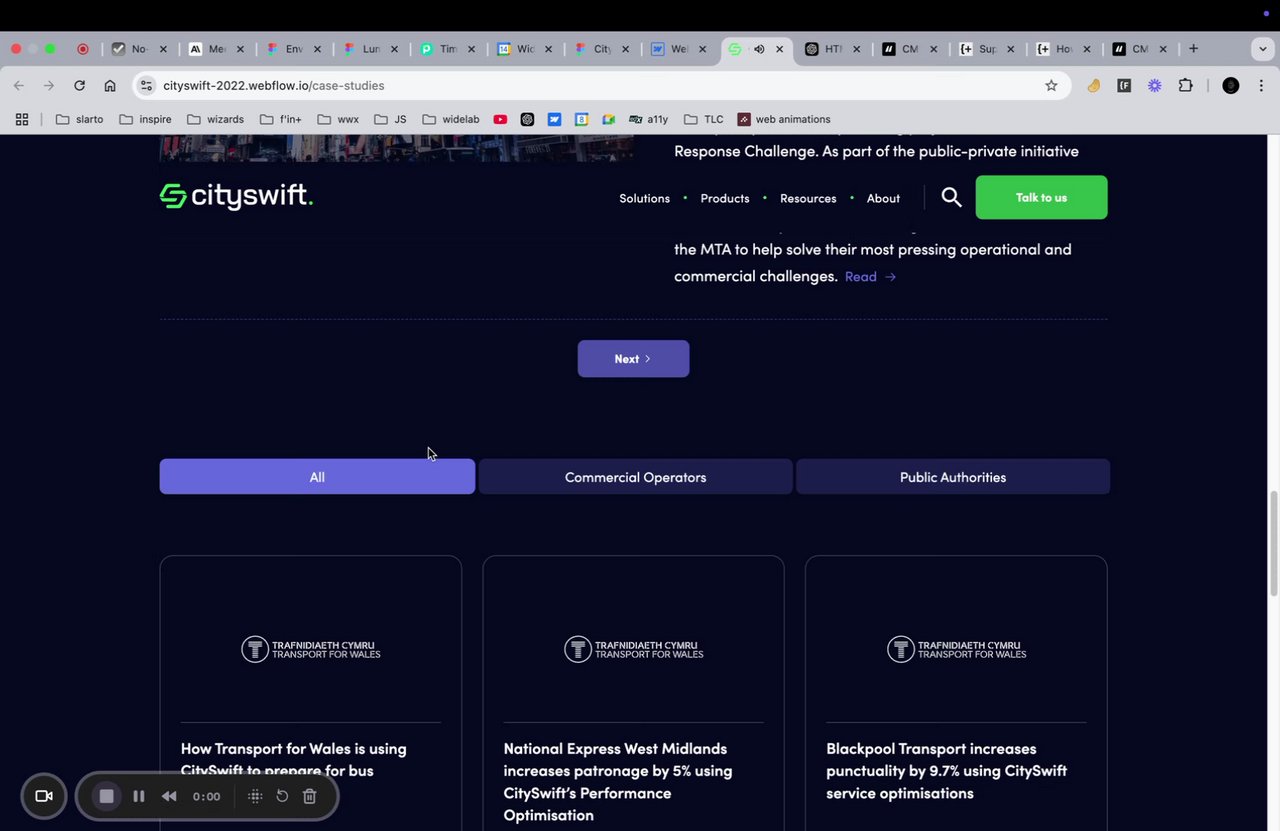1280x831 pixels.
Task: Filter by Public Authorities
Action: (953, 477)
